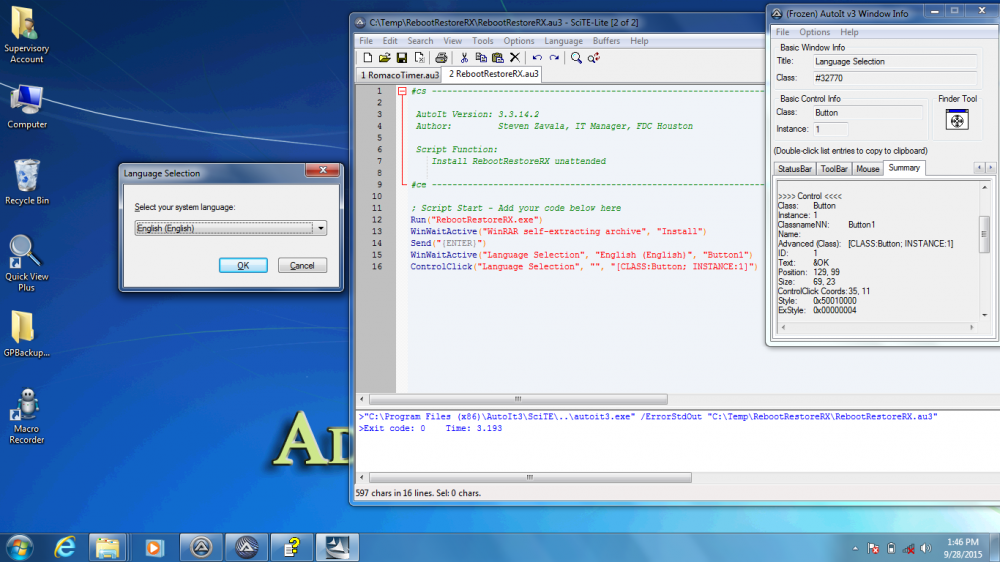Open SciTE View menu
Viewport: 1000px width, 562px height.
(452, 41)
